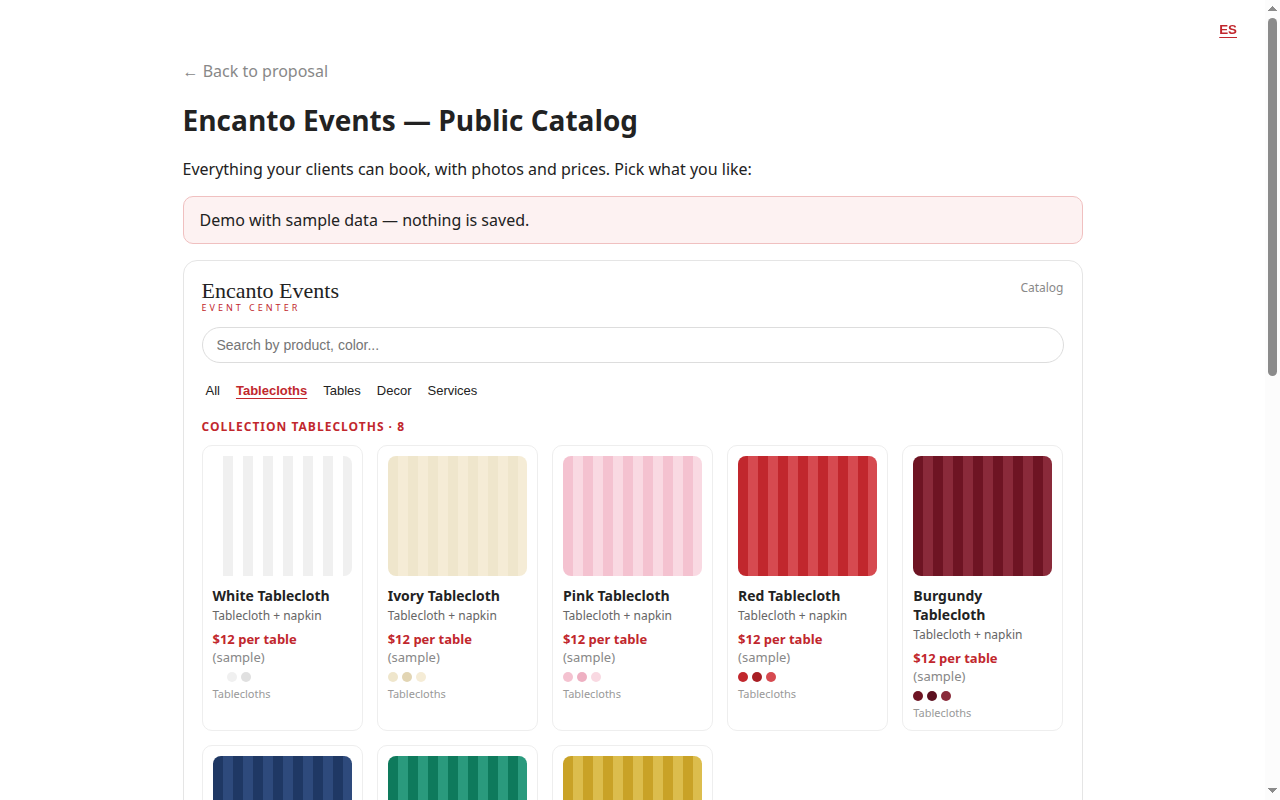Image resolution: width=1280 pixels, height=800 pixels.
Task: Show the Services category tab
Action: [x=452, y=391]
